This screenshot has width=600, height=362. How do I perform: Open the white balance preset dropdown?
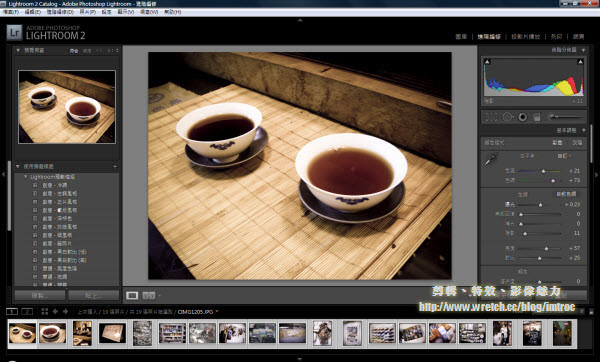[564, 156]
